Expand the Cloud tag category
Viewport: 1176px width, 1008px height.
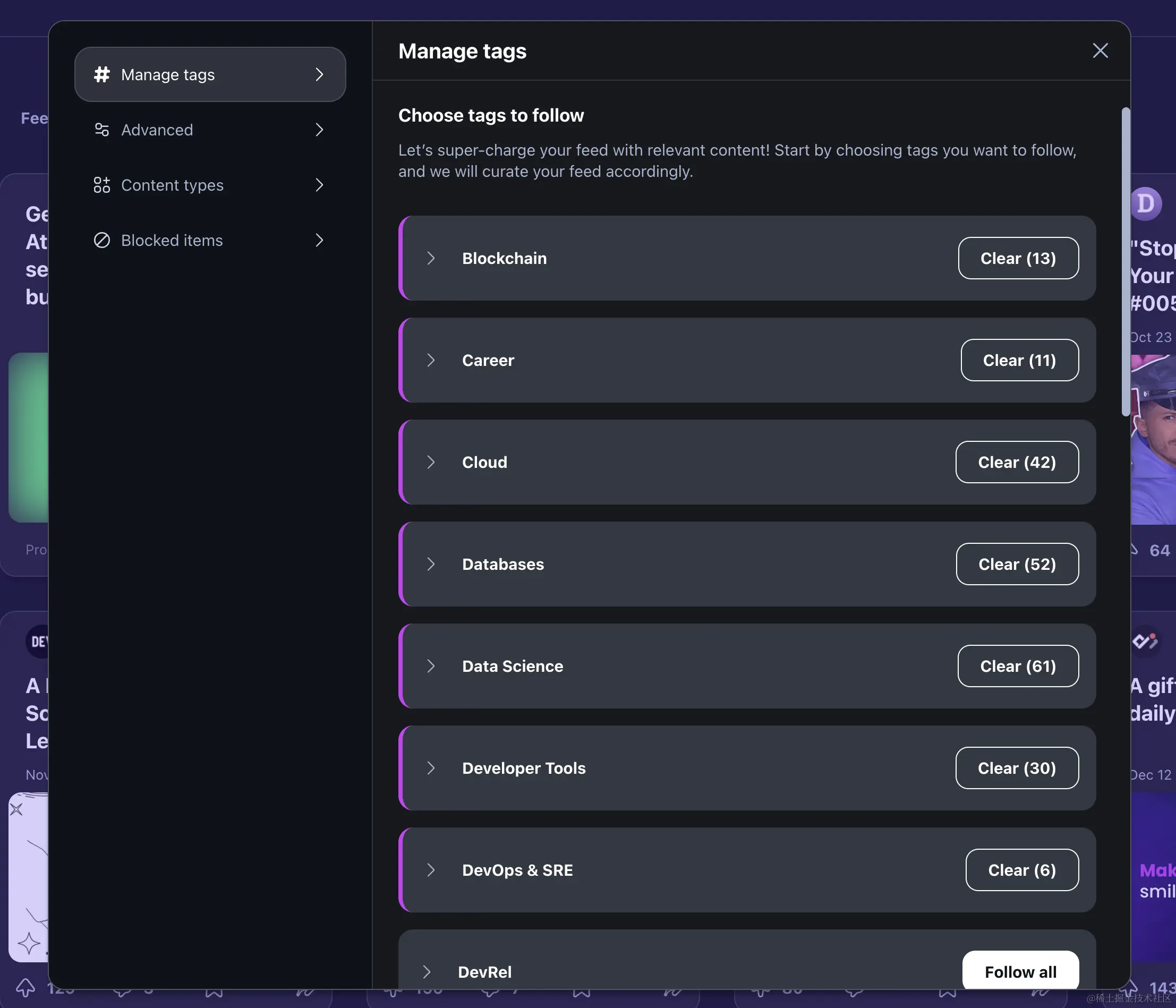431,462
